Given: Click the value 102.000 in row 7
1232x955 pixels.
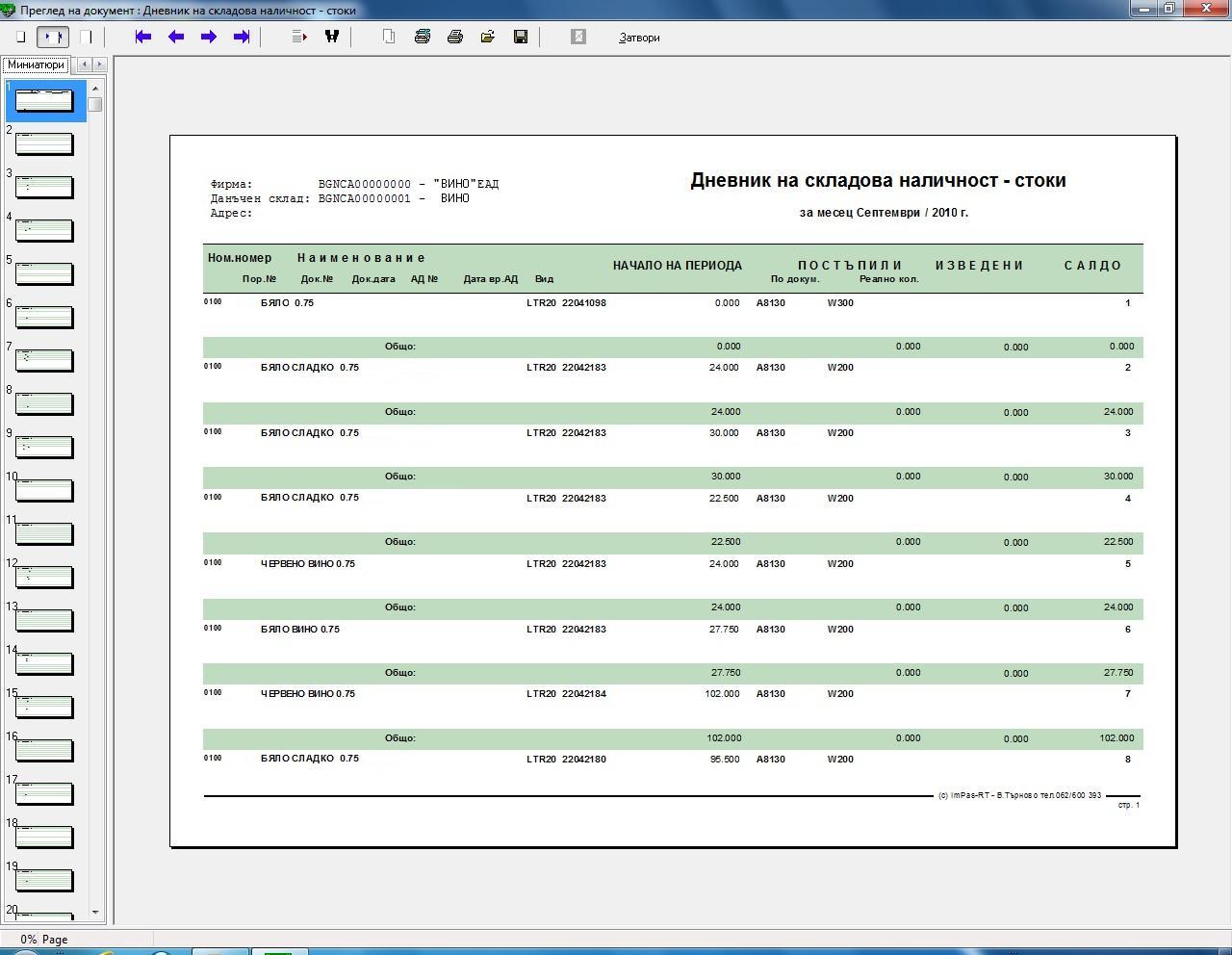Looking at the screenshot, I should click(x=722, y=694).
